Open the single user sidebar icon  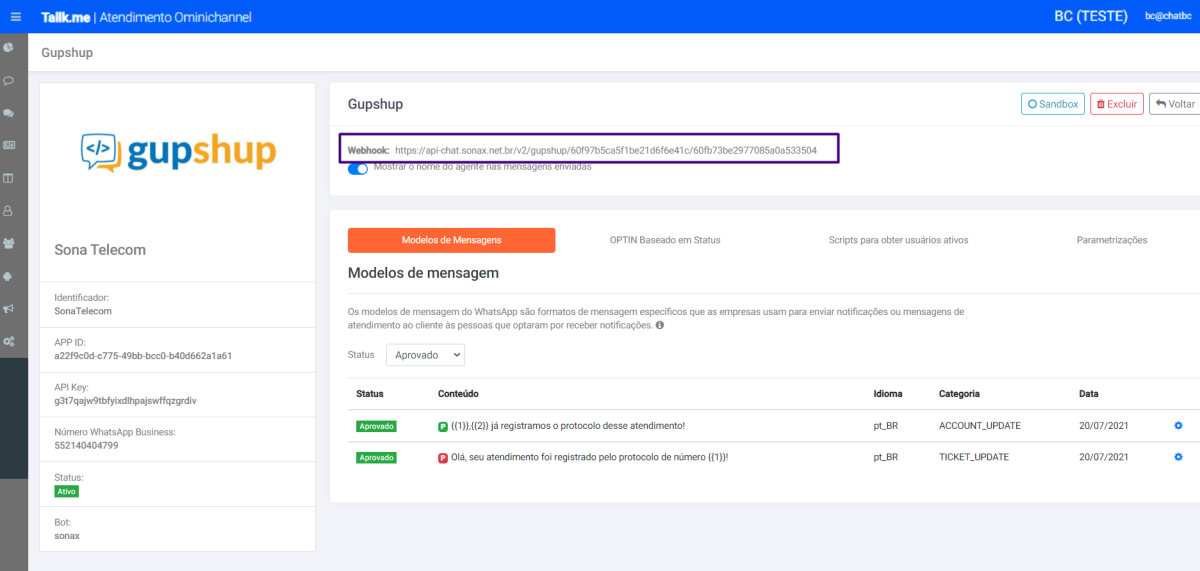coord(9,210)
